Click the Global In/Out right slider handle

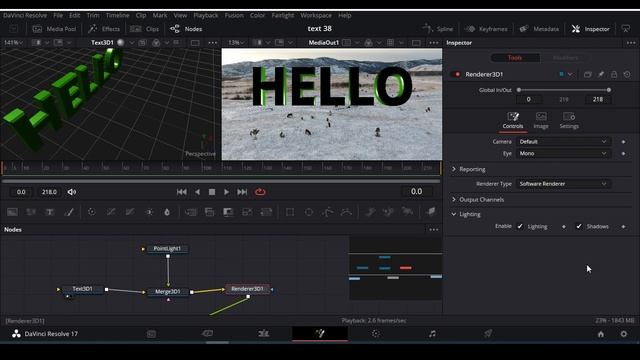tap(609, 90)
